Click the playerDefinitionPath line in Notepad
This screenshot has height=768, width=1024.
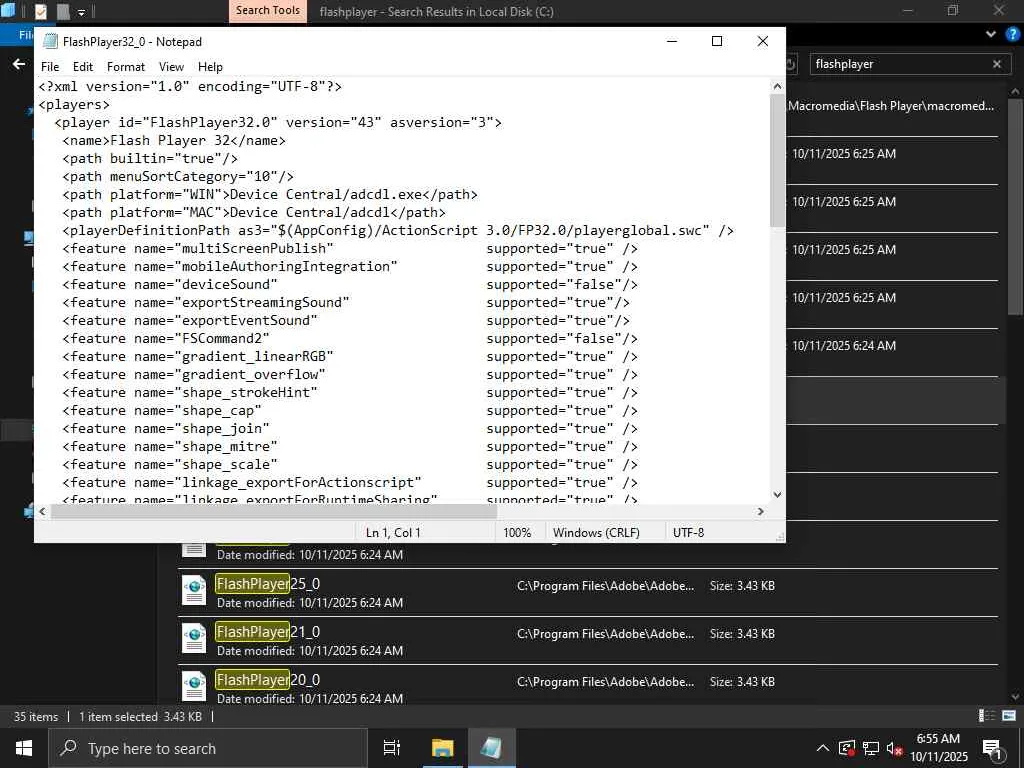click(x=398, y=231)
